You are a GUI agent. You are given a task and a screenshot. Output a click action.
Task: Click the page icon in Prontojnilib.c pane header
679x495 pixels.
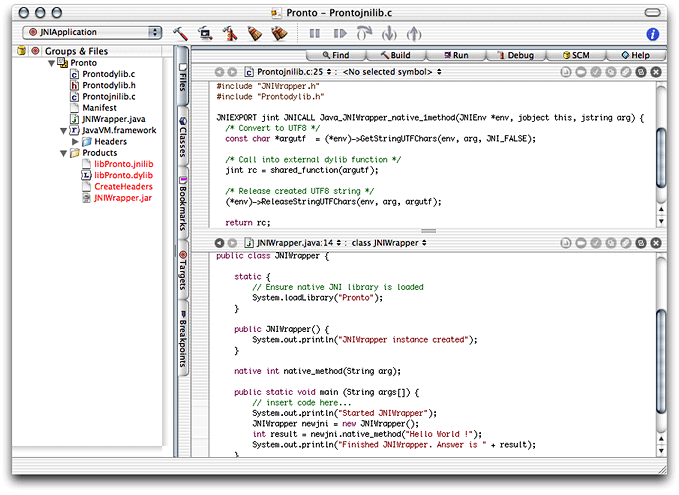coord(566,72)
